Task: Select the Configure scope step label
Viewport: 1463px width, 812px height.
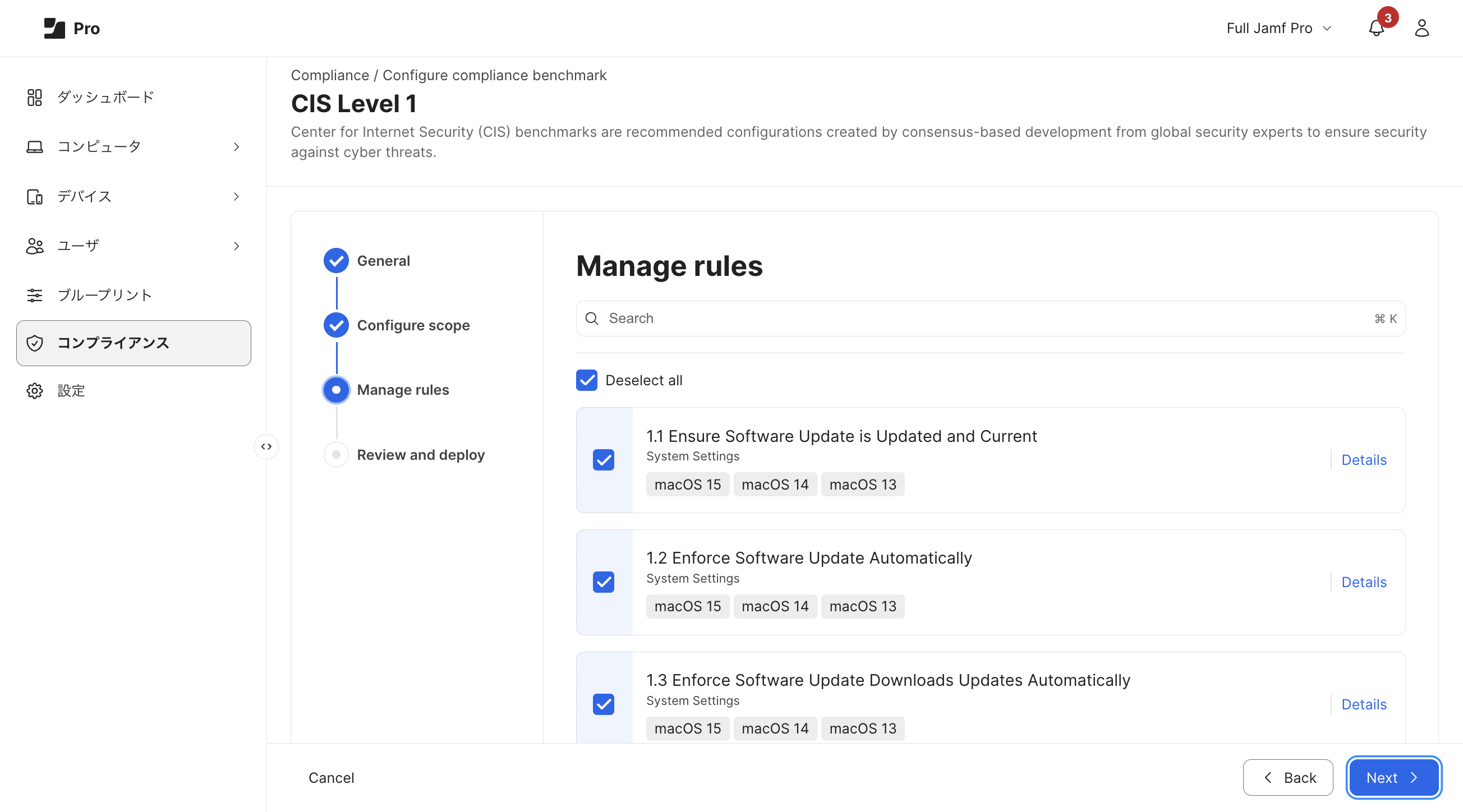Action: [x=413, y=325]
